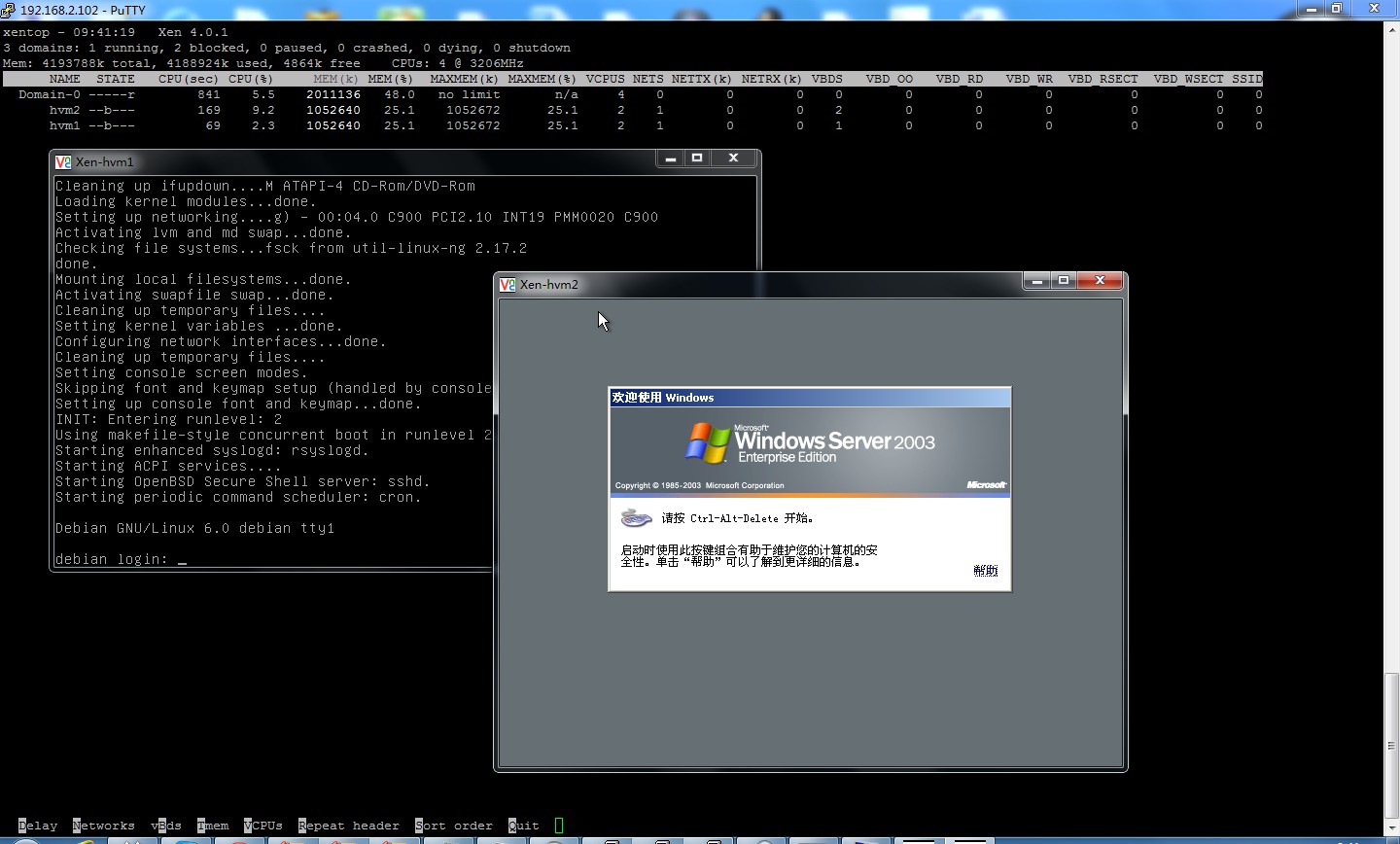Click the green cursor after Quit in xentop

coord(559,826)
